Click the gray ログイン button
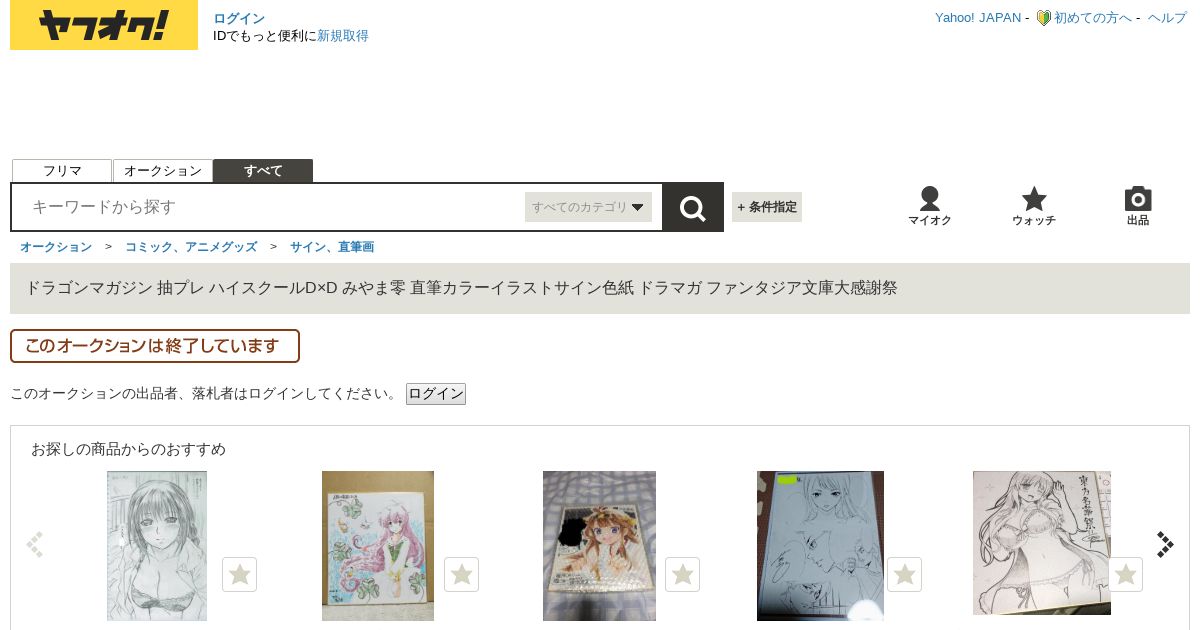The width and height of the screenshot is (1200, 630). [x=436, y=394]
